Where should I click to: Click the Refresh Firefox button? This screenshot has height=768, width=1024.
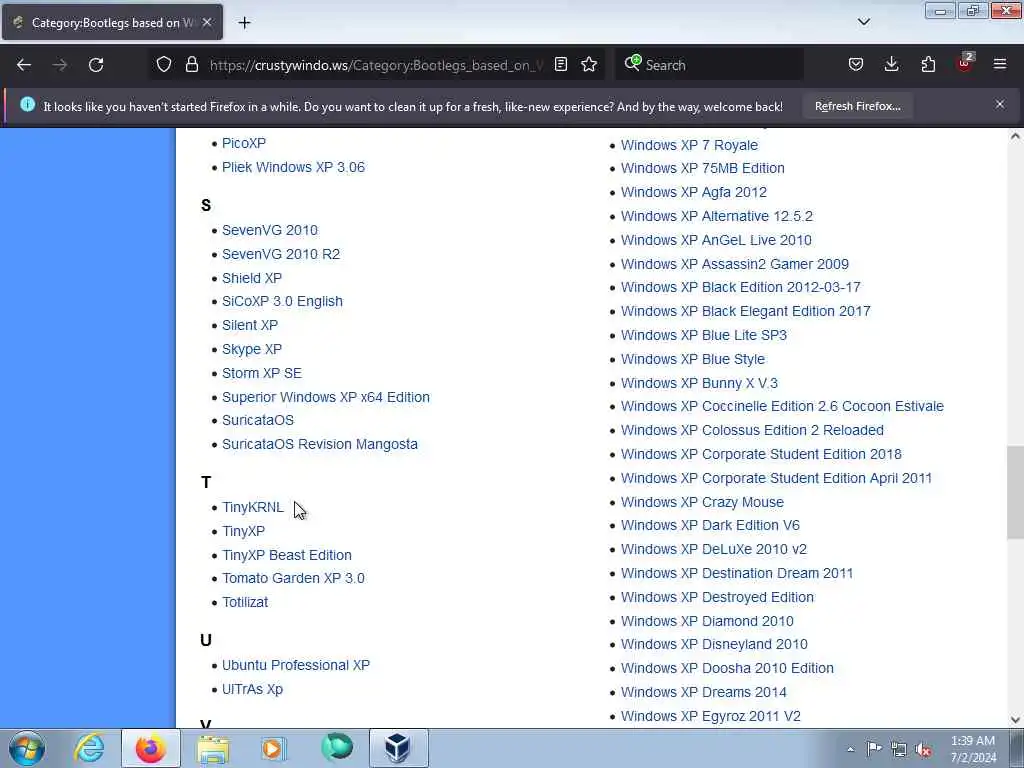[x=857, y=106]
